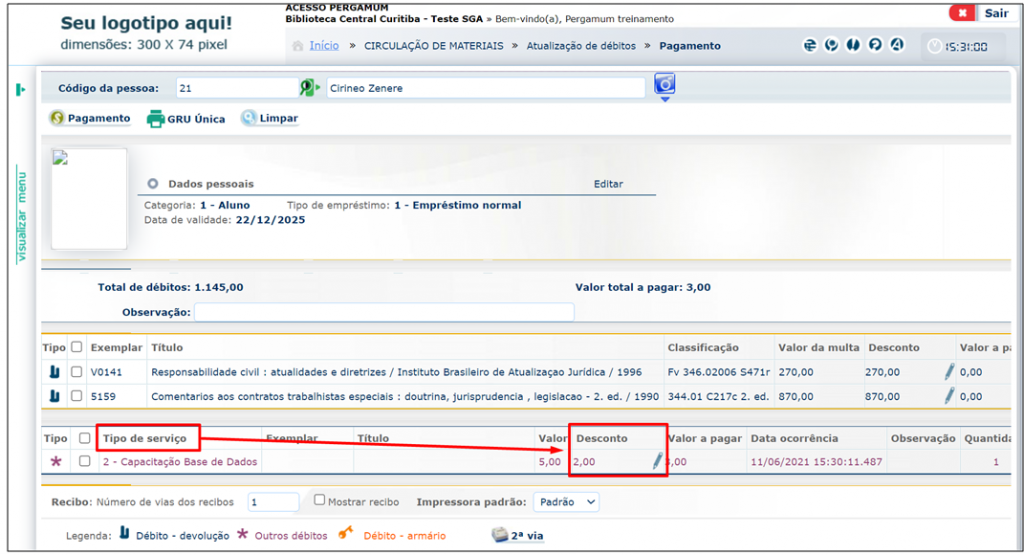Click the Pagamento button
1024x555 pixels.
(x=90, y=118)
